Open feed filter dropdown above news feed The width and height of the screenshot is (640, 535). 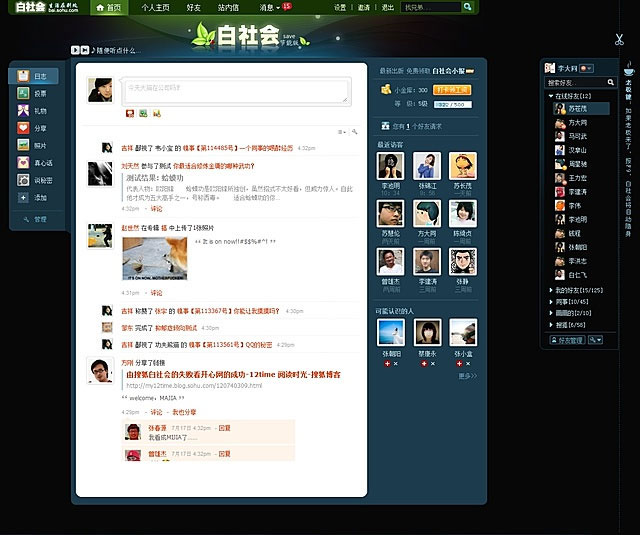[342, 132]
